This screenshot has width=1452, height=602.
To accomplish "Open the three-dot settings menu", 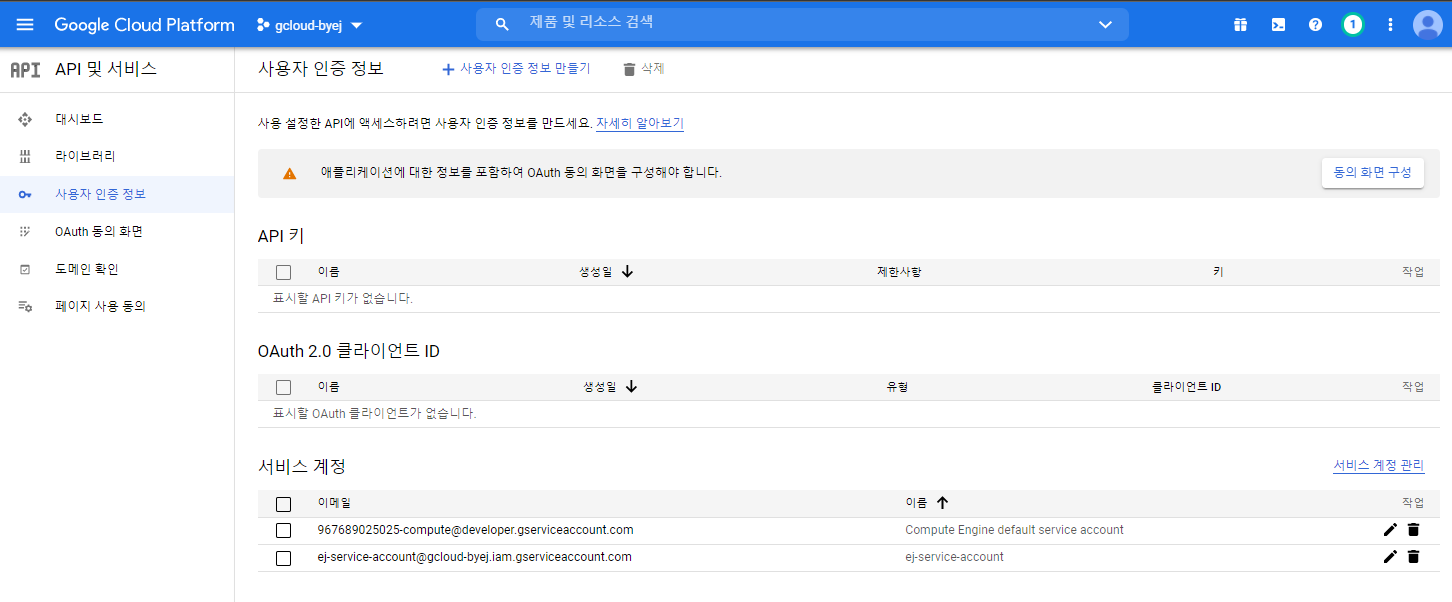I will 1390,25.
